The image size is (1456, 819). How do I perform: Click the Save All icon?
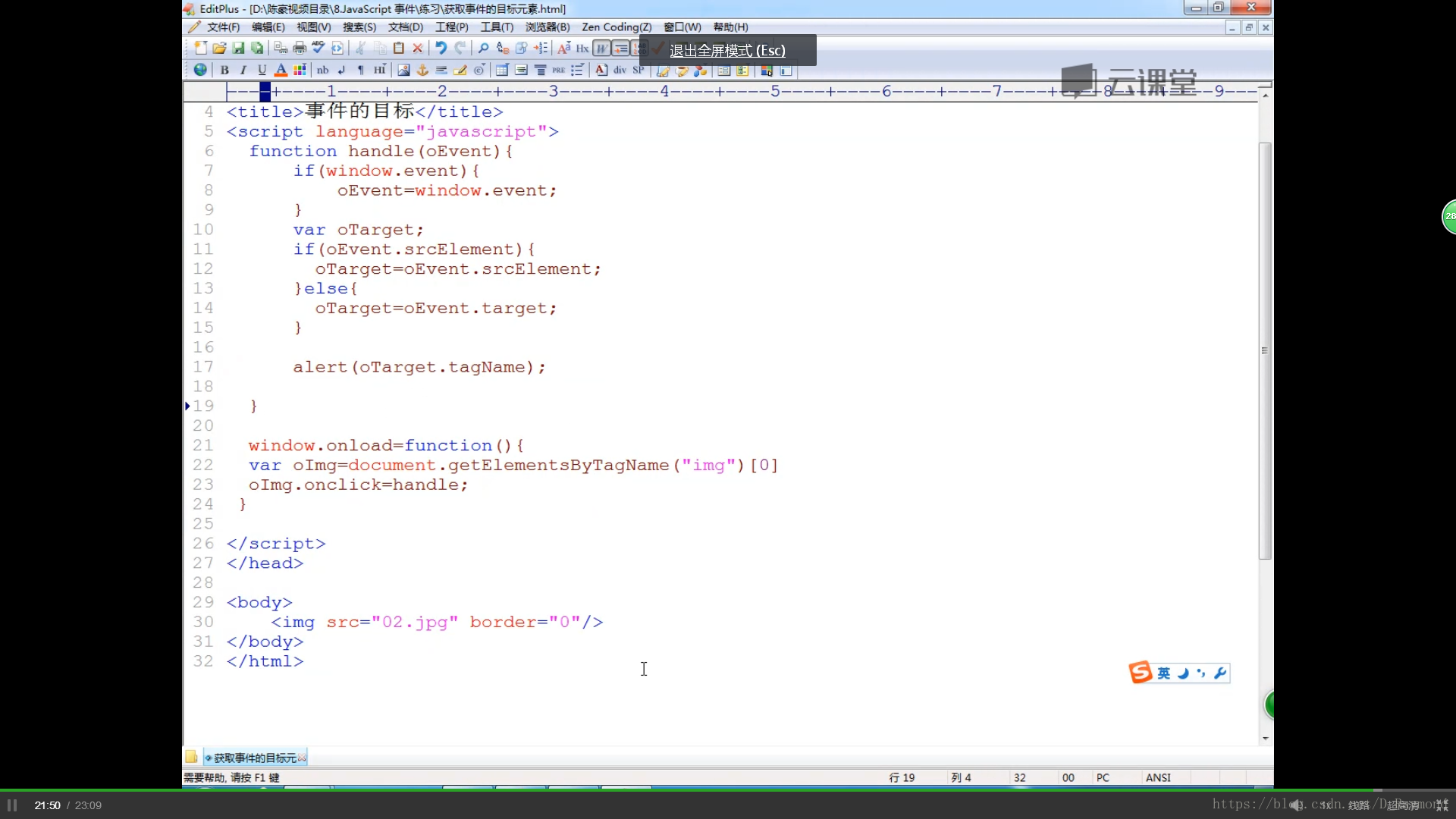pyautogui.click(x=257, y=49)
